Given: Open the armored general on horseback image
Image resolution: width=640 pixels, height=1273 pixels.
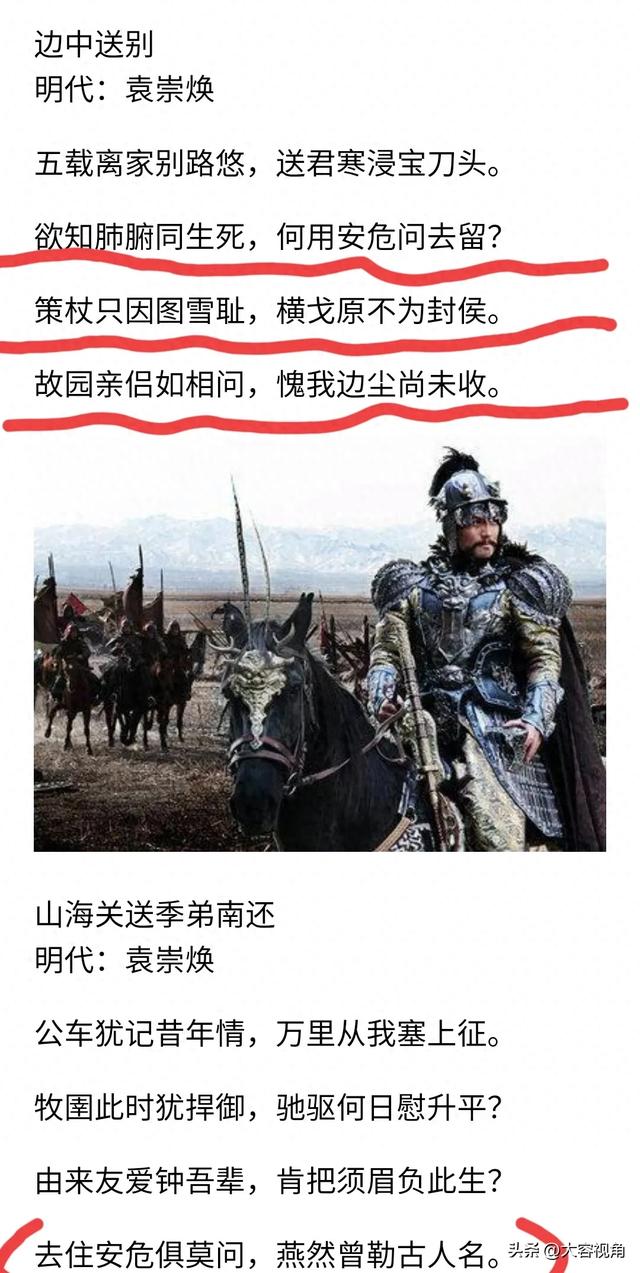Looking at the screenshot, I should (320, 642).
